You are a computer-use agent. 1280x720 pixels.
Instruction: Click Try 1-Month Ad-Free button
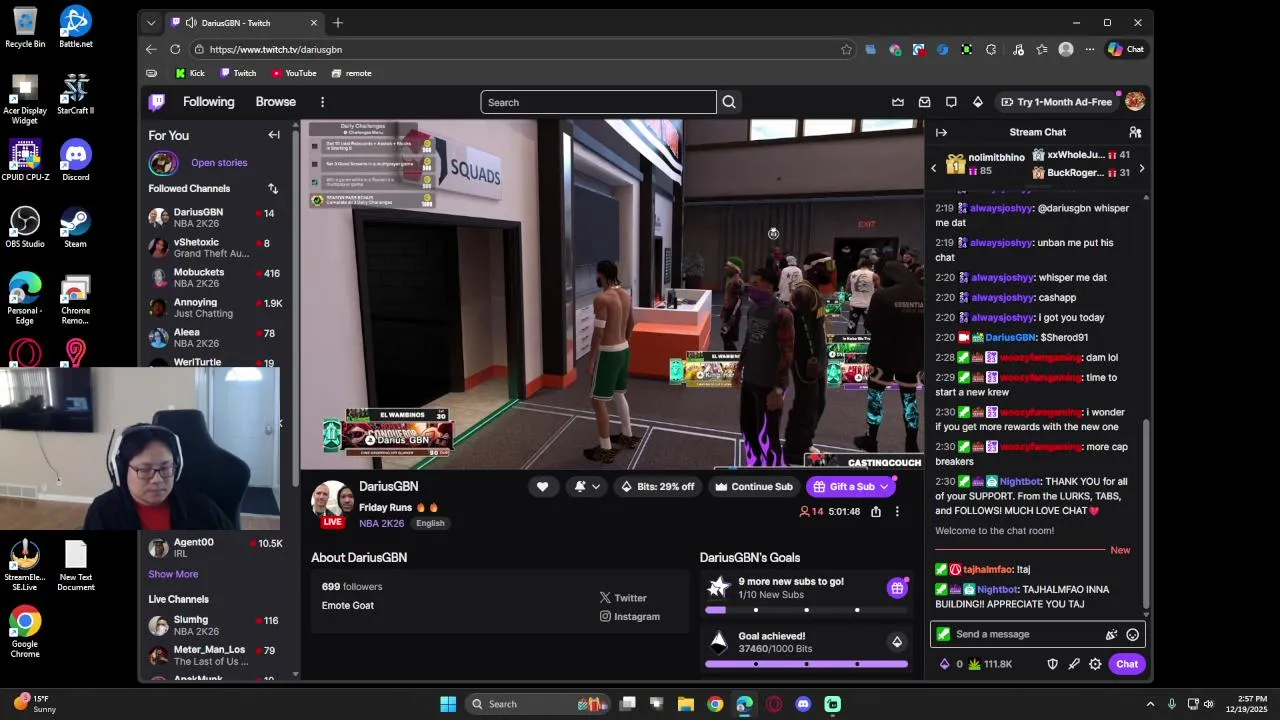[x=1056, y=102]
